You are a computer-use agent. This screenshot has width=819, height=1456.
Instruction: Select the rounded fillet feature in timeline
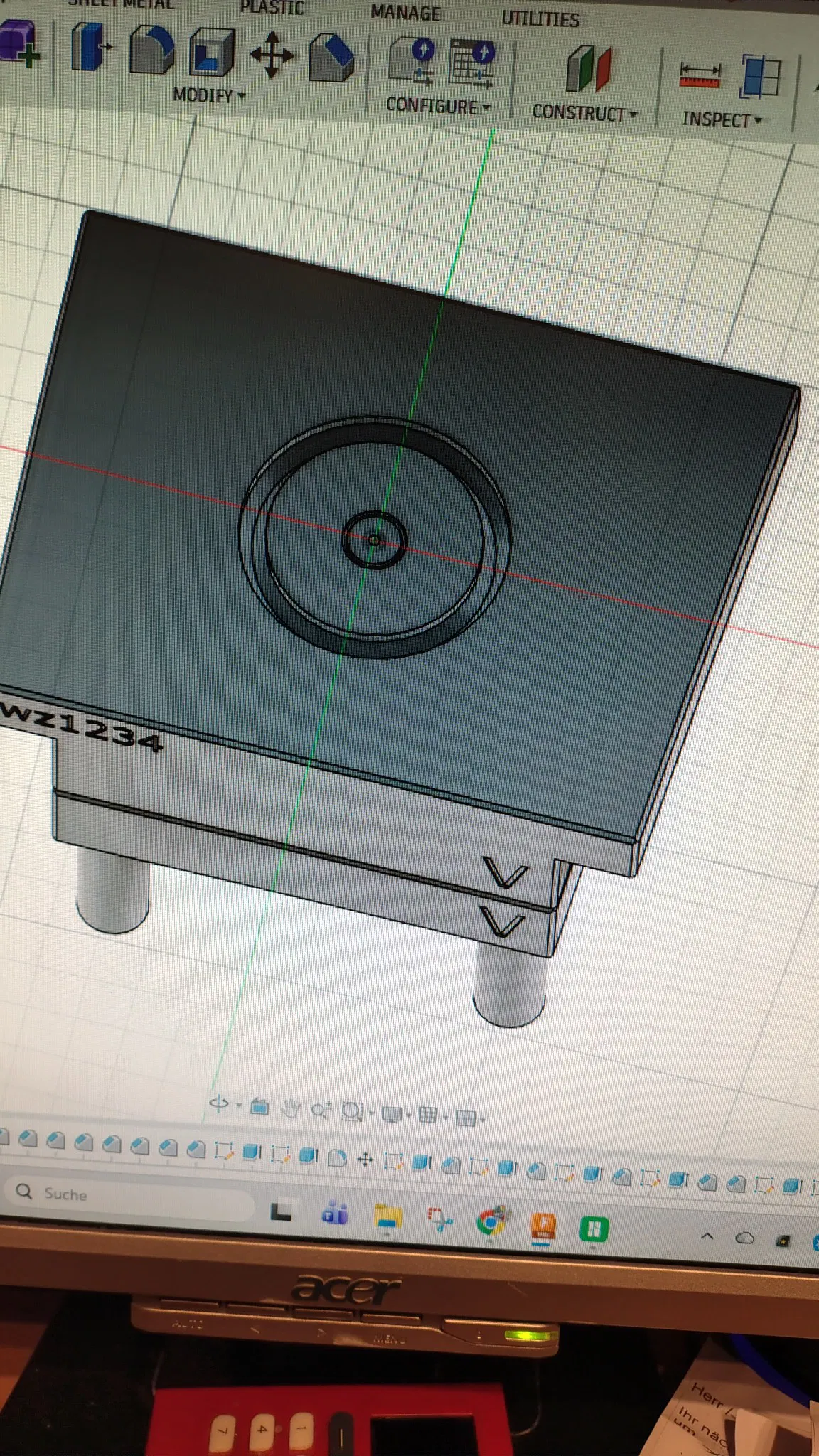(x=337, y=1159)
